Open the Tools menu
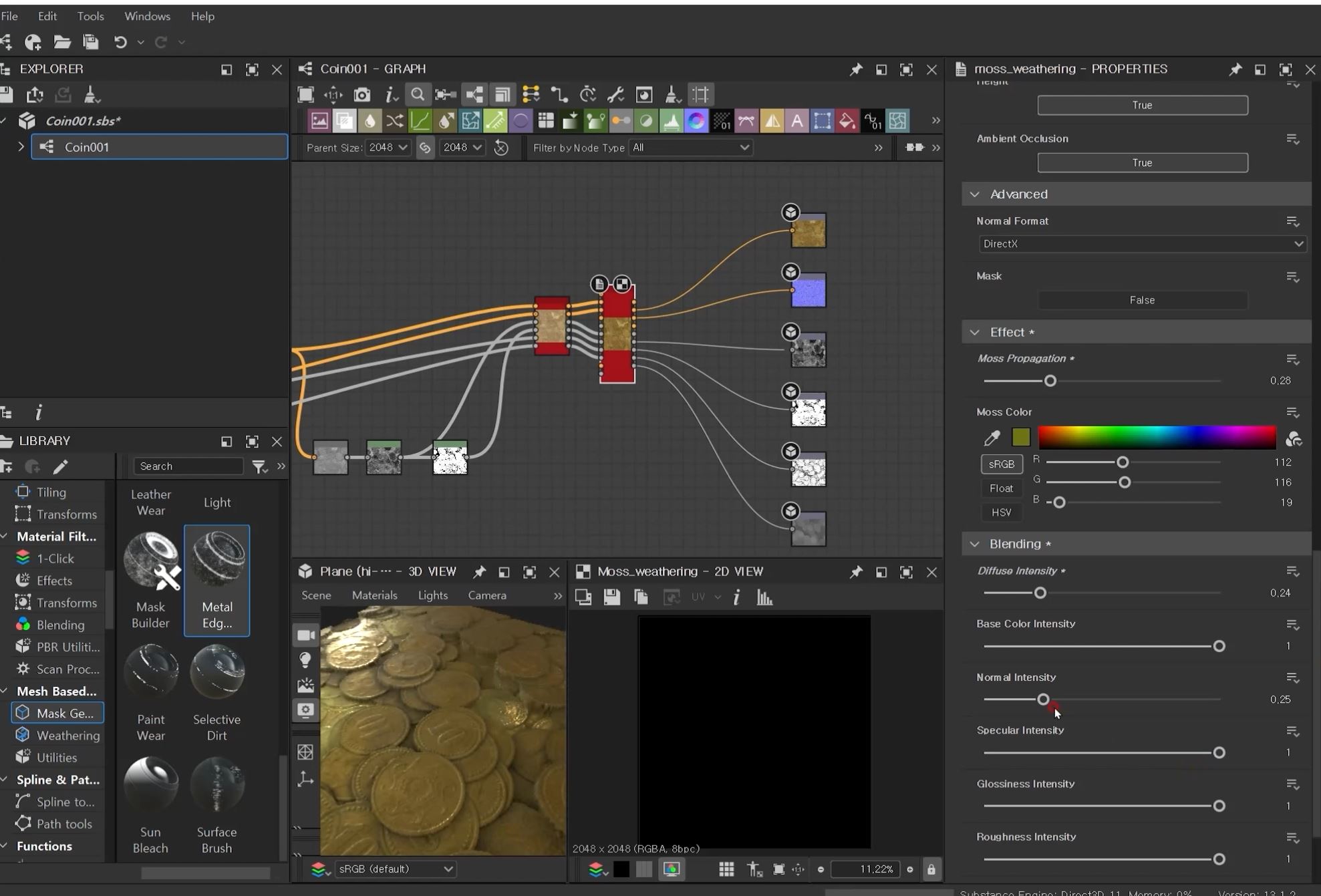Screen dimensions: 1321x896 click(90, 16)
